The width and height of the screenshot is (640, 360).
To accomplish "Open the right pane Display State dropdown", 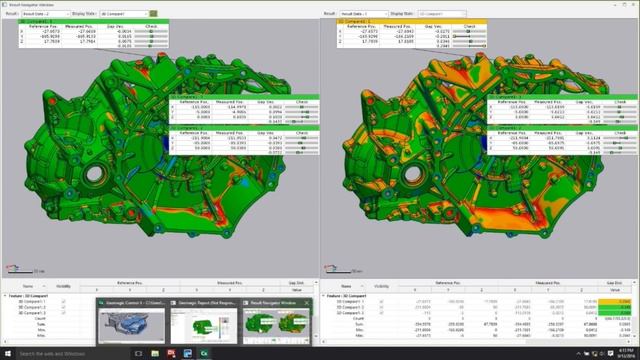I will [442, 13].
